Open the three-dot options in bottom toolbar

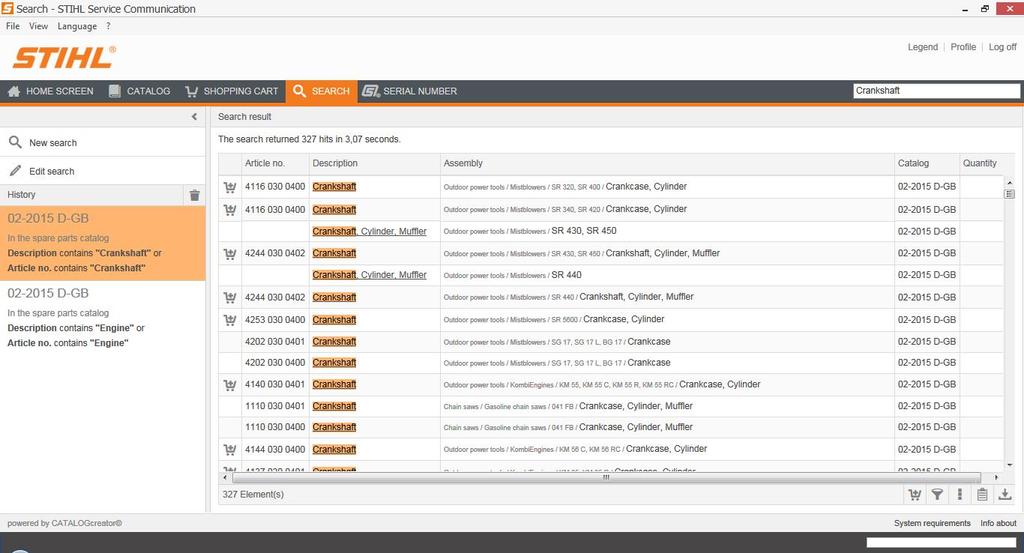959,495
